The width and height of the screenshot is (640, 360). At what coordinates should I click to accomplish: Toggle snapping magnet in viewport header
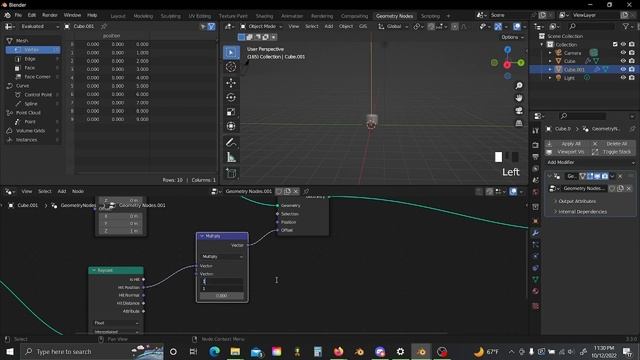pyautogui.click(x=431, y=27)
